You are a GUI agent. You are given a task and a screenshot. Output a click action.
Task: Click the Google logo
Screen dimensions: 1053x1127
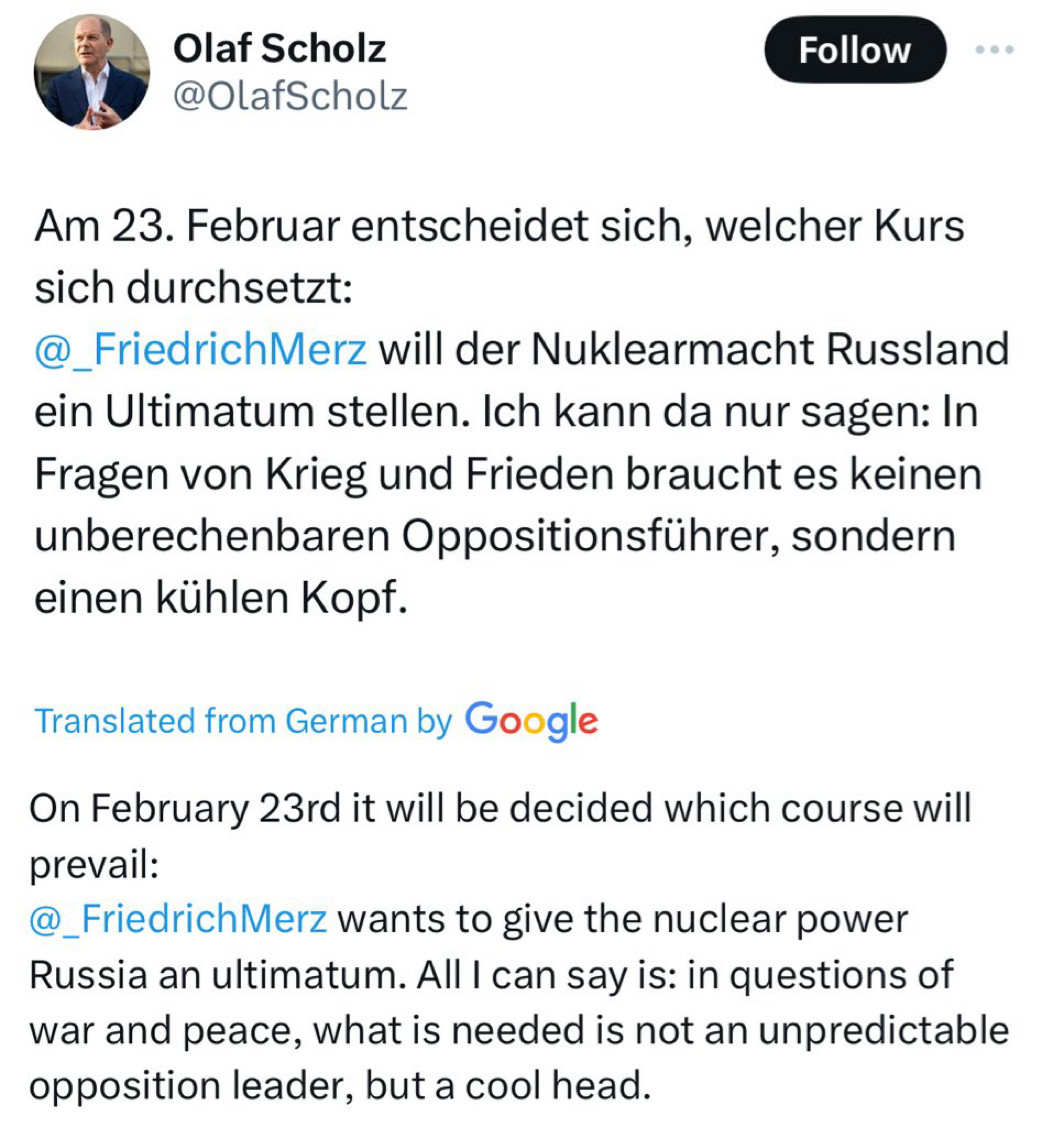pyautogui.click(x=531, y=719)
